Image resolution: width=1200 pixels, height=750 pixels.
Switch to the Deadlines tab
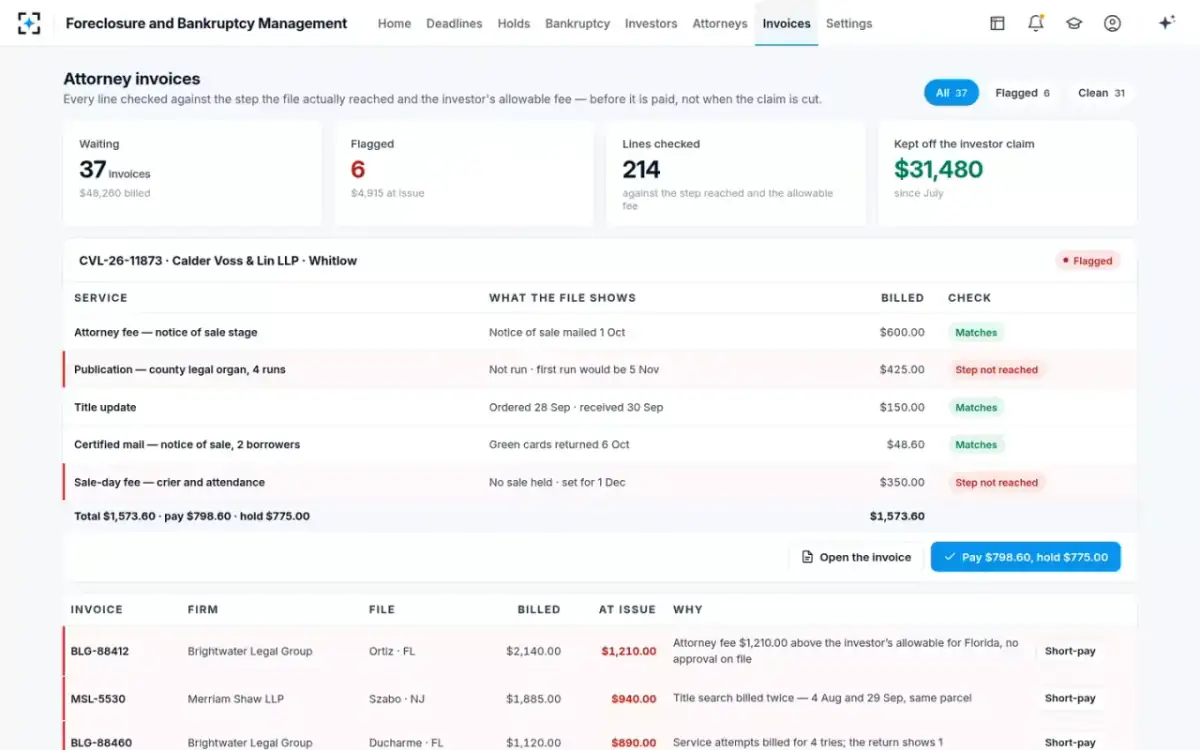click(x=454, y=23)
